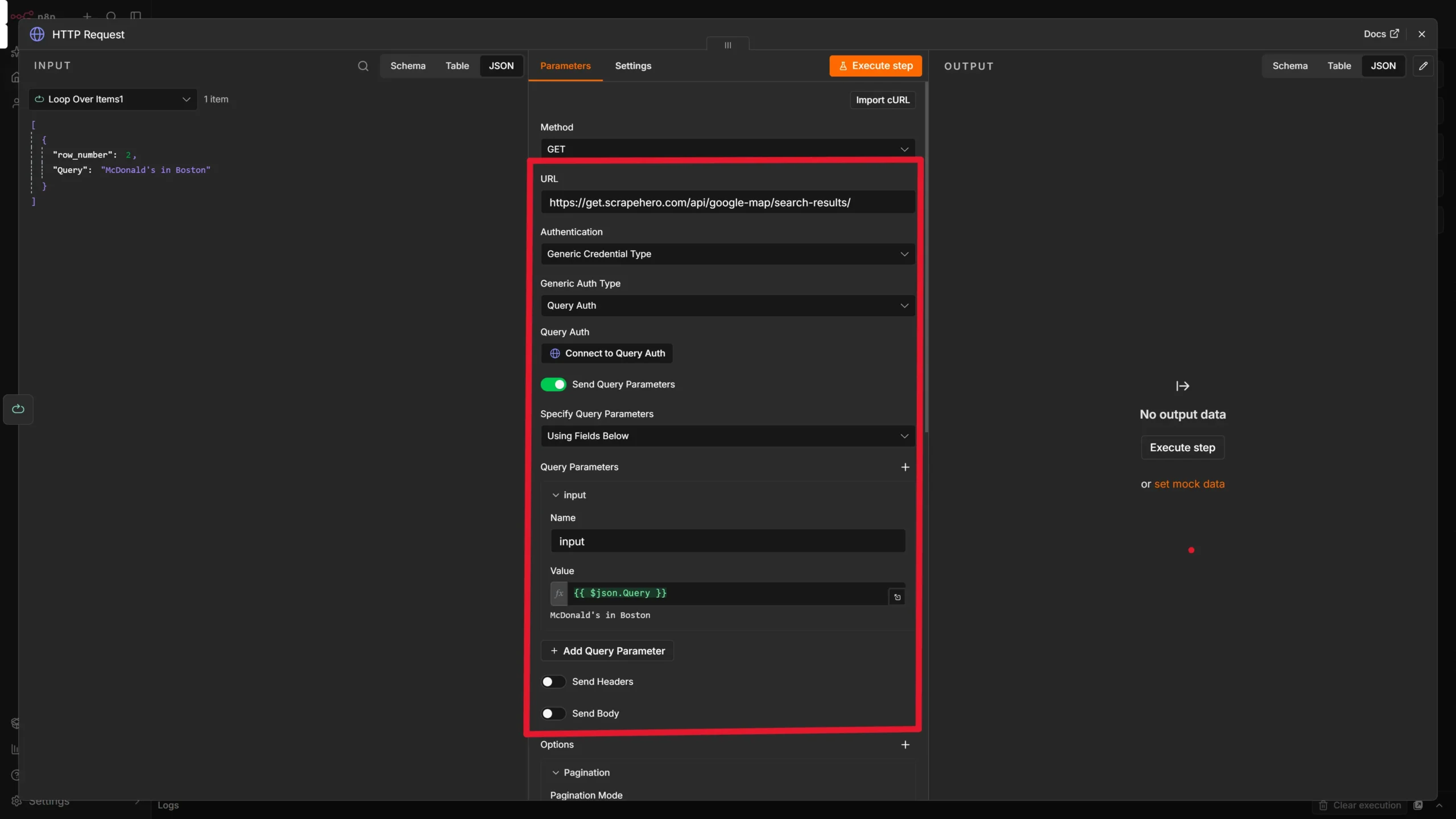This screenshot has height=819, width=1456.
Task: Click the Logs label in background
Action: [168, 805]
